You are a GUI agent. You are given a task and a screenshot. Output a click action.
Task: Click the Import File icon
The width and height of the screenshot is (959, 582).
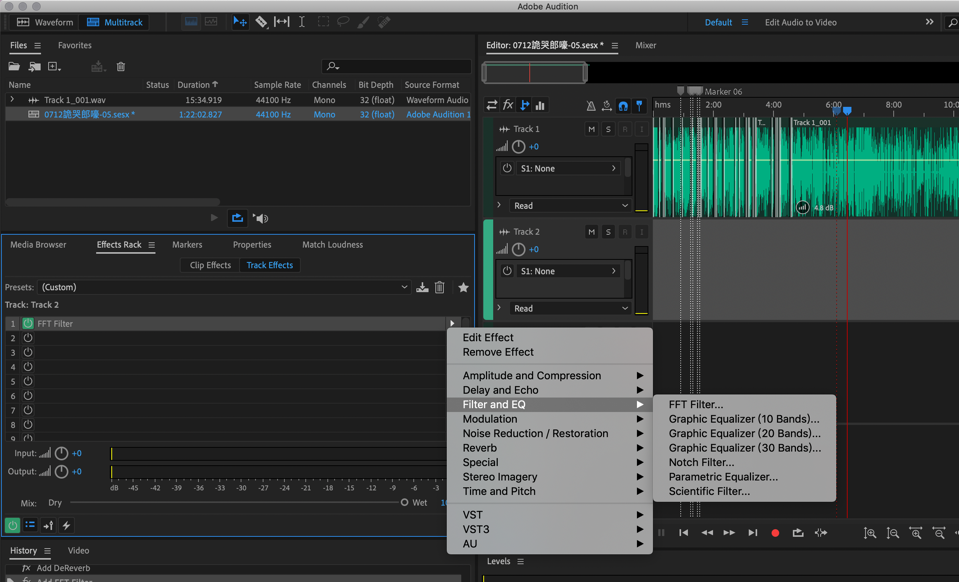coord(34,67)
